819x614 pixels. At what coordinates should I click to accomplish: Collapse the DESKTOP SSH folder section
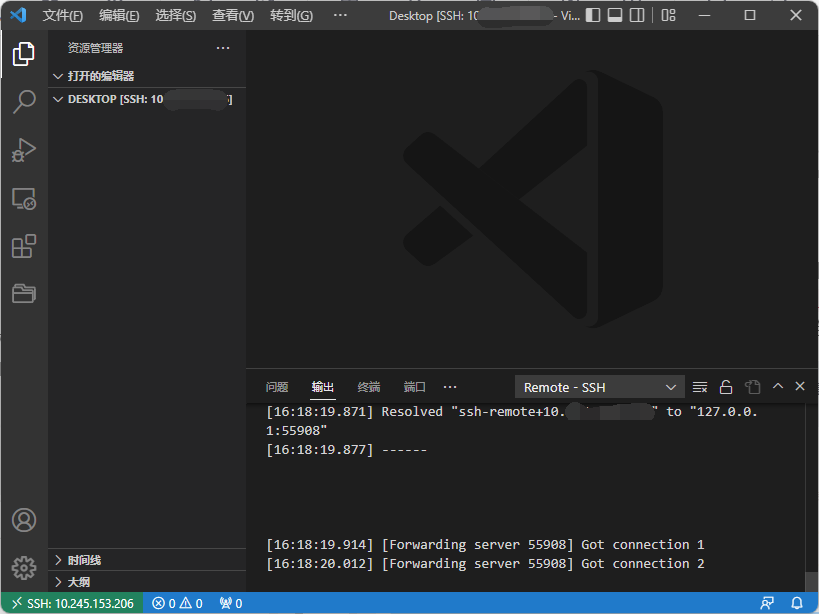click(x=147, y=99)
